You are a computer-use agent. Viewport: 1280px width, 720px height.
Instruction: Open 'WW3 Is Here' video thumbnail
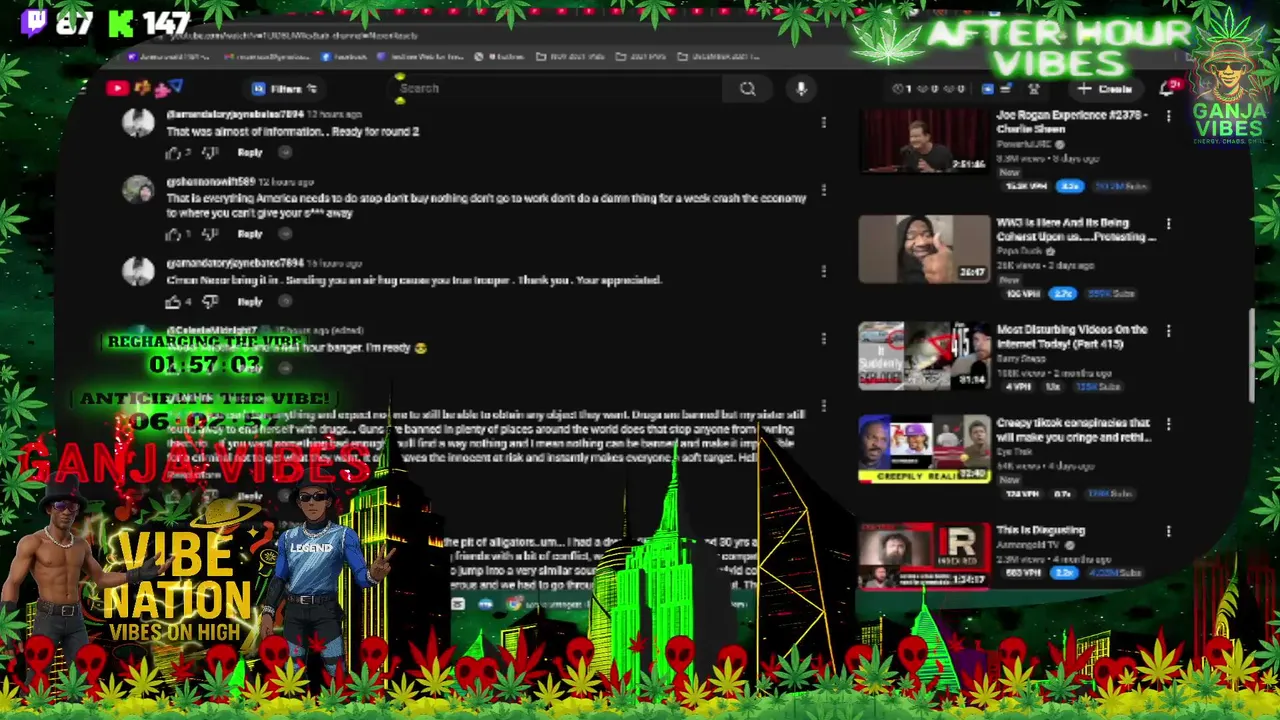click(x=925, y=249)
